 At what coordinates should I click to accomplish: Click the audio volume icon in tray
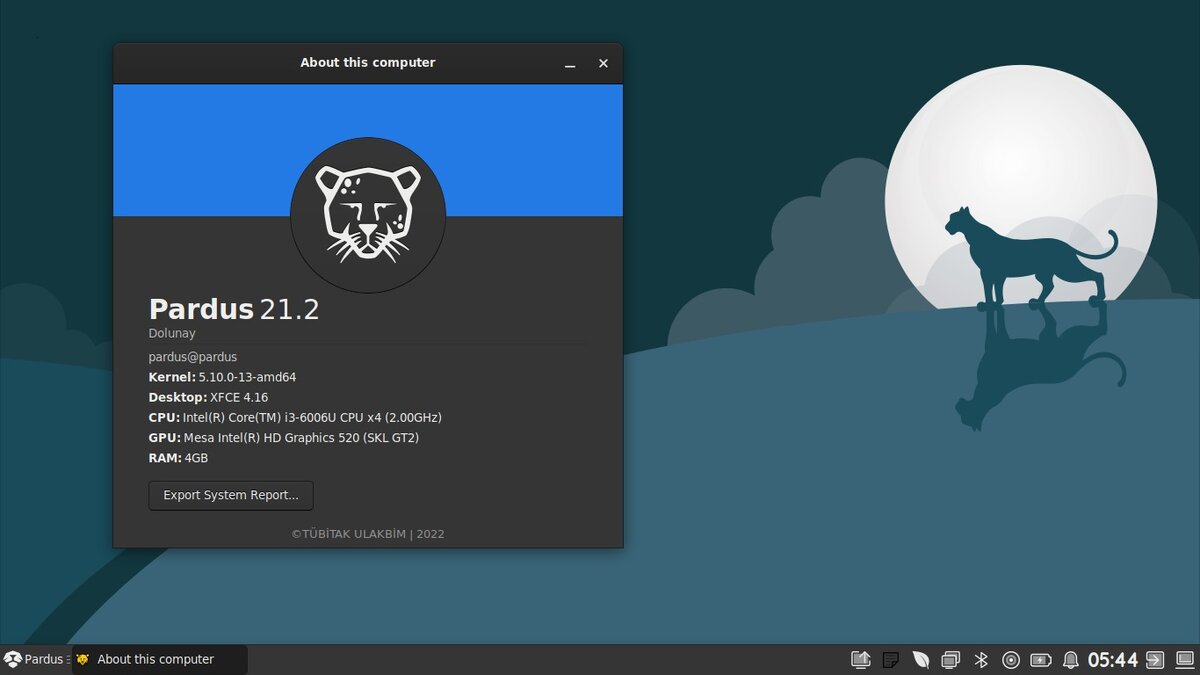pos(1012,659)
